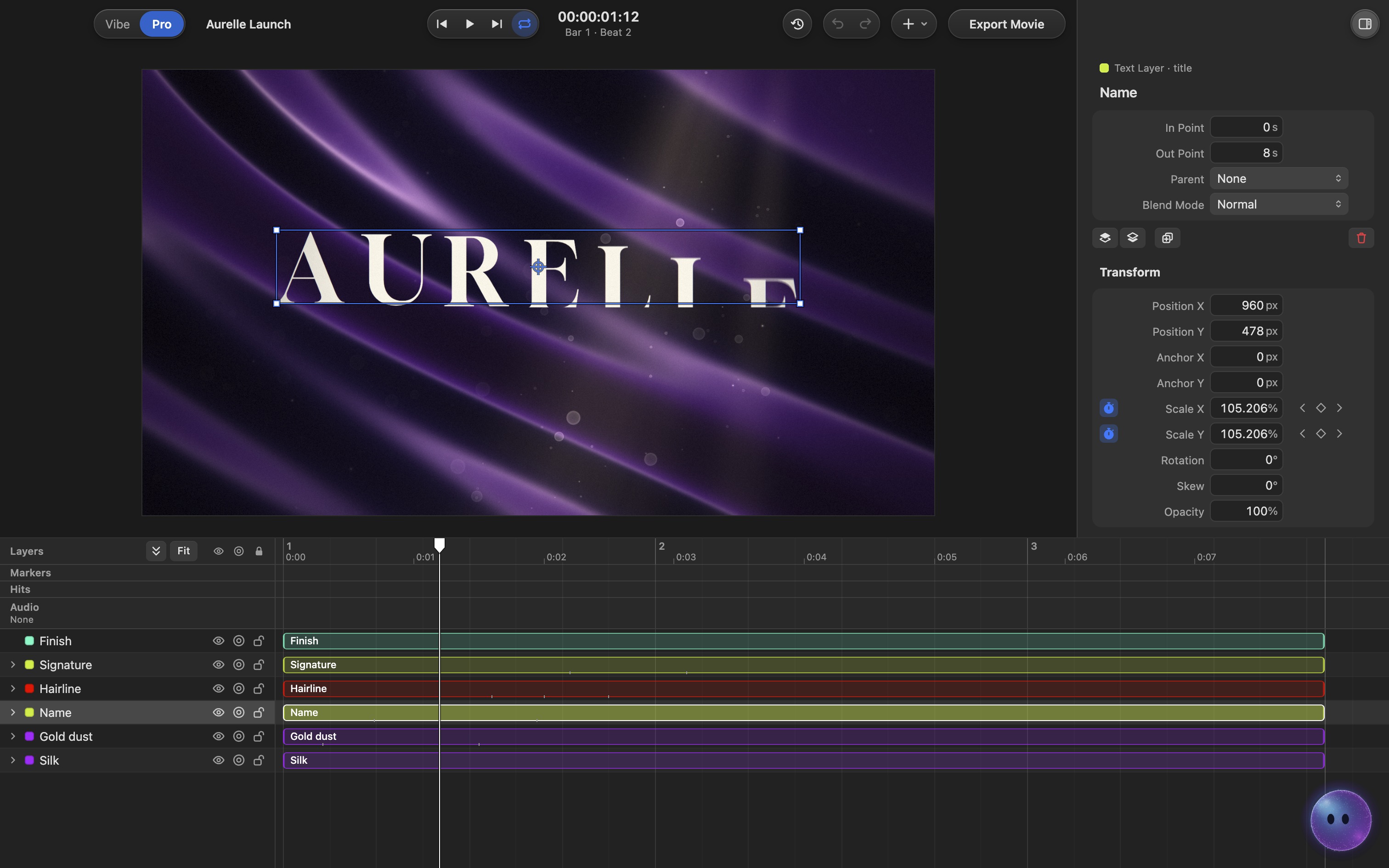Solo the Signature layer

pyautogui.click(x=239, y=665)
